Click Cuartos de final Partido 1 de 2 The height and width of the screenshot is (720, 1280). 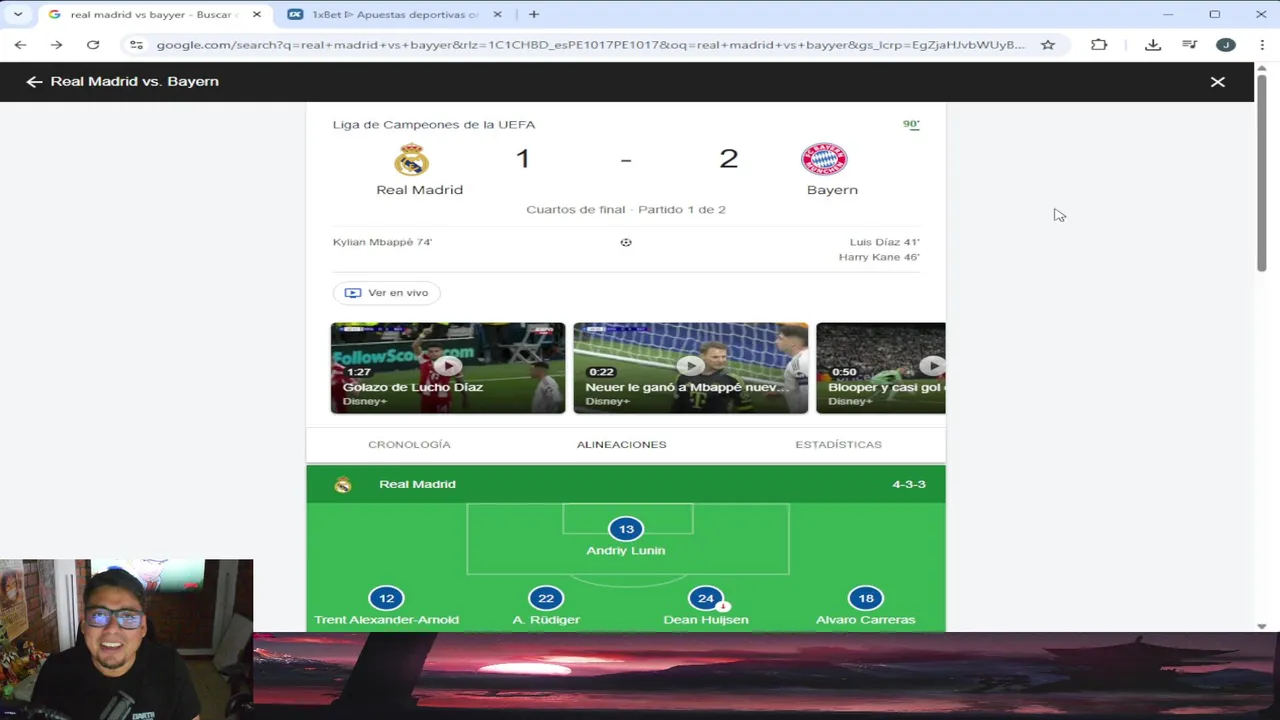pyautogui.click(x=626, y=210)
